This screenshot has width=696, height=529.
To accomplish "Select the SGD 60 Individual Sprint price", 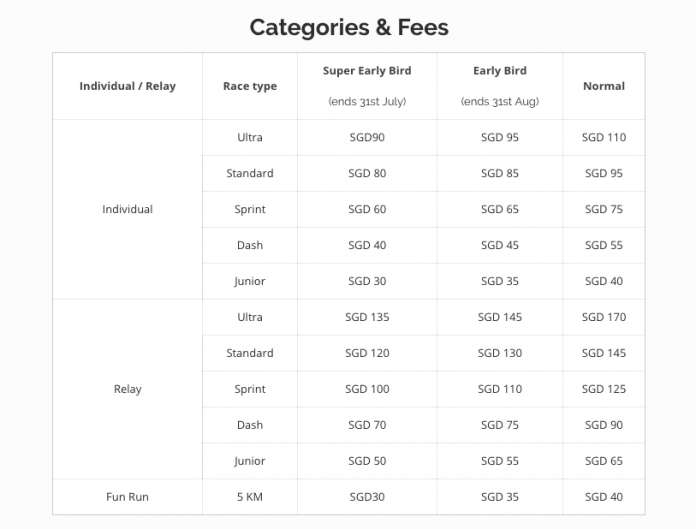I will [367, 209].
